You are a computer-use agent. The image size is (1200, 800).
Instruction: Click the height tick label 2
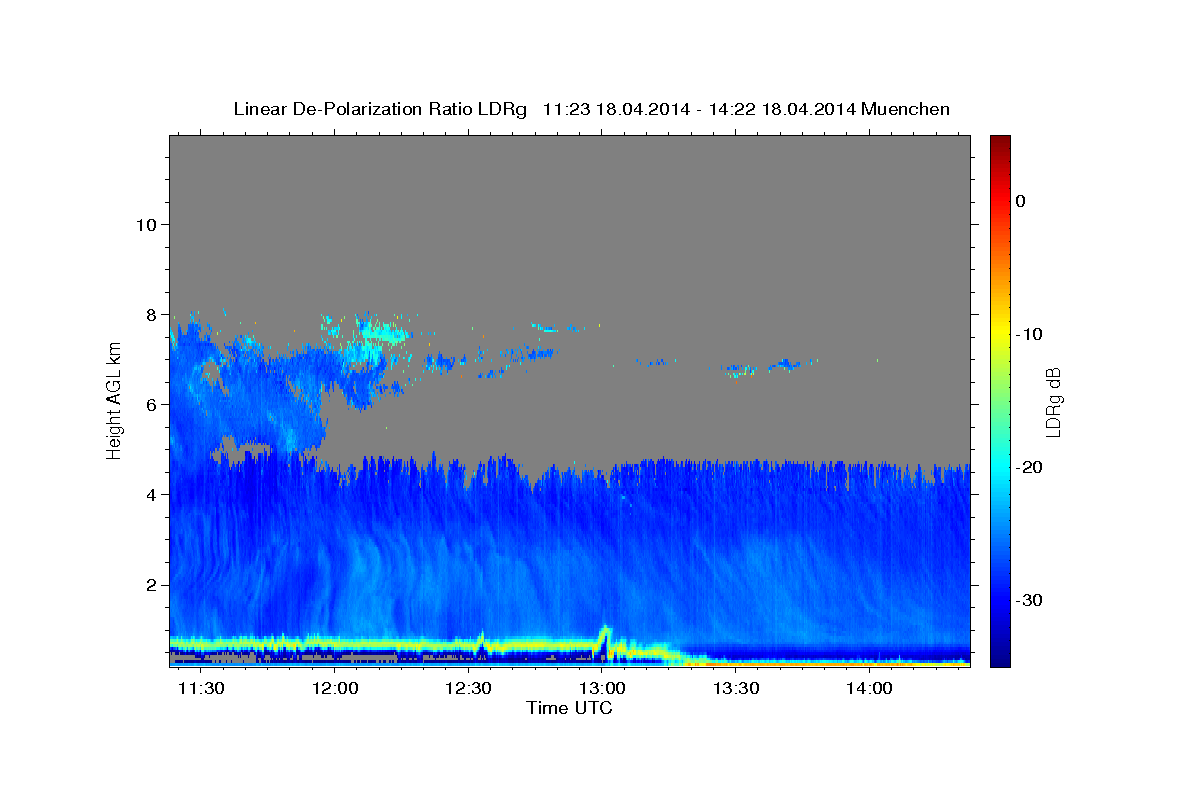click(152, 585)
